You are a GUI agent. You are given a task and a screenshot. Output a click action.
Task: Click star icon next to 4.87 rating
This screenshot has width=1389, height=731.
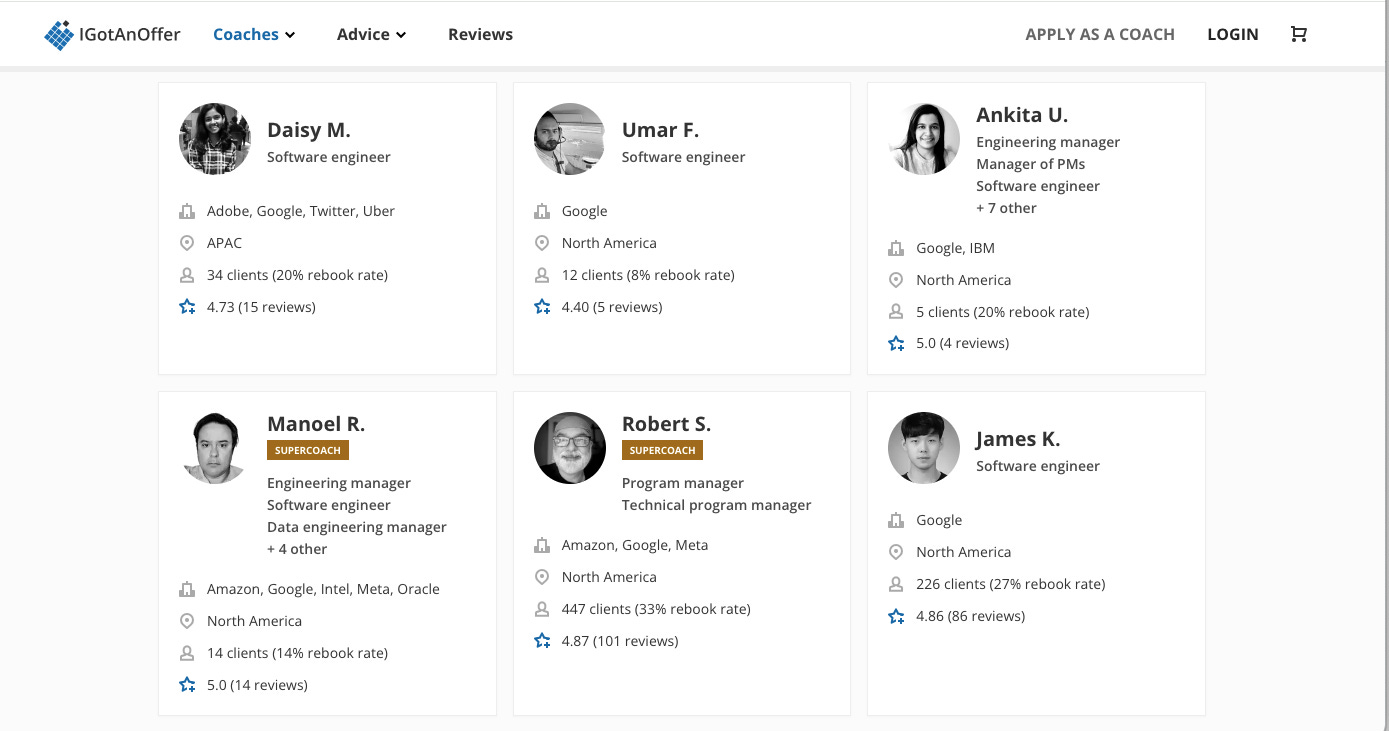click(542, 641)
